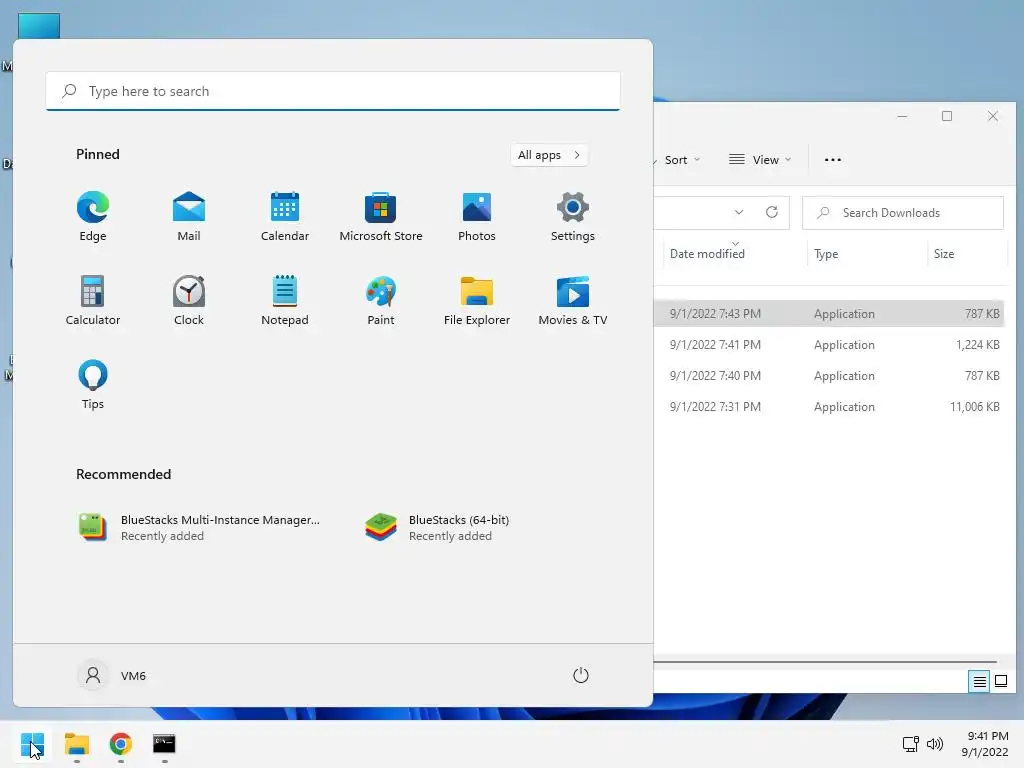Image resolution: width=1024 pixels, height=768 pixels.
Task: Select the 11,006 KB application row
Action: (829, 407)
